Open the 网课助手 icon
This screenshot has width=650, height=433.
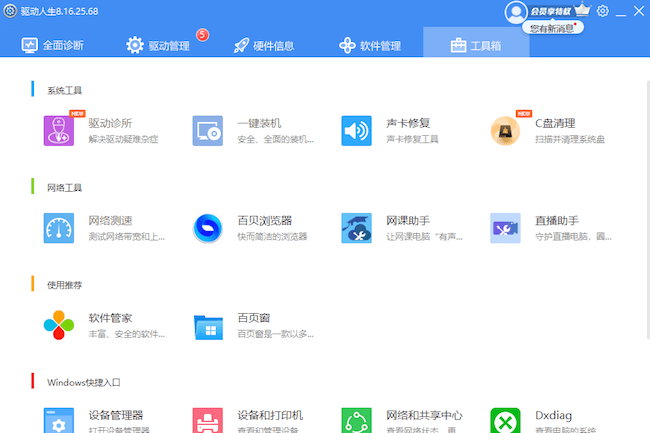click(357, 228)
